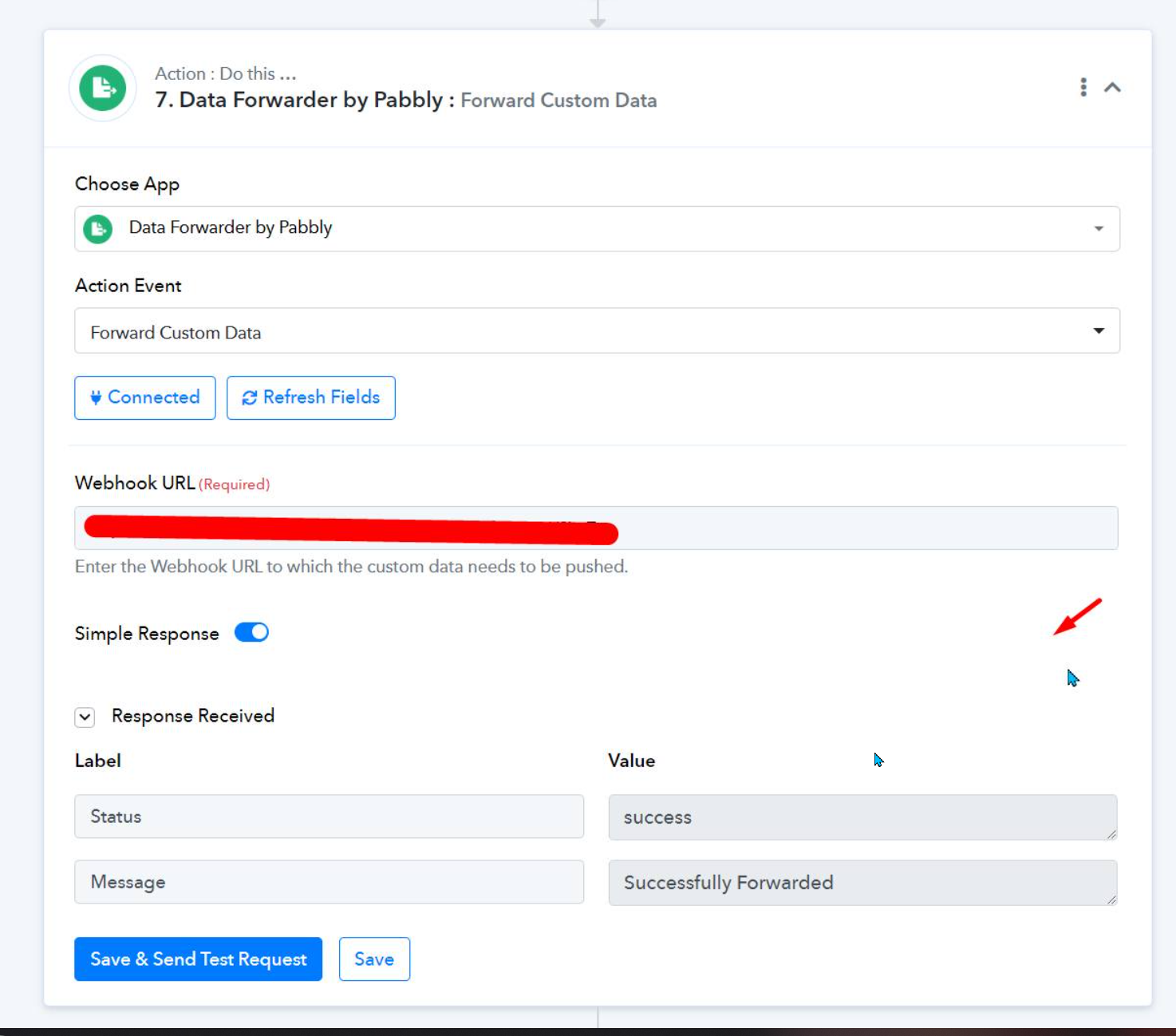Click the success value field

[x=862, y=817]
